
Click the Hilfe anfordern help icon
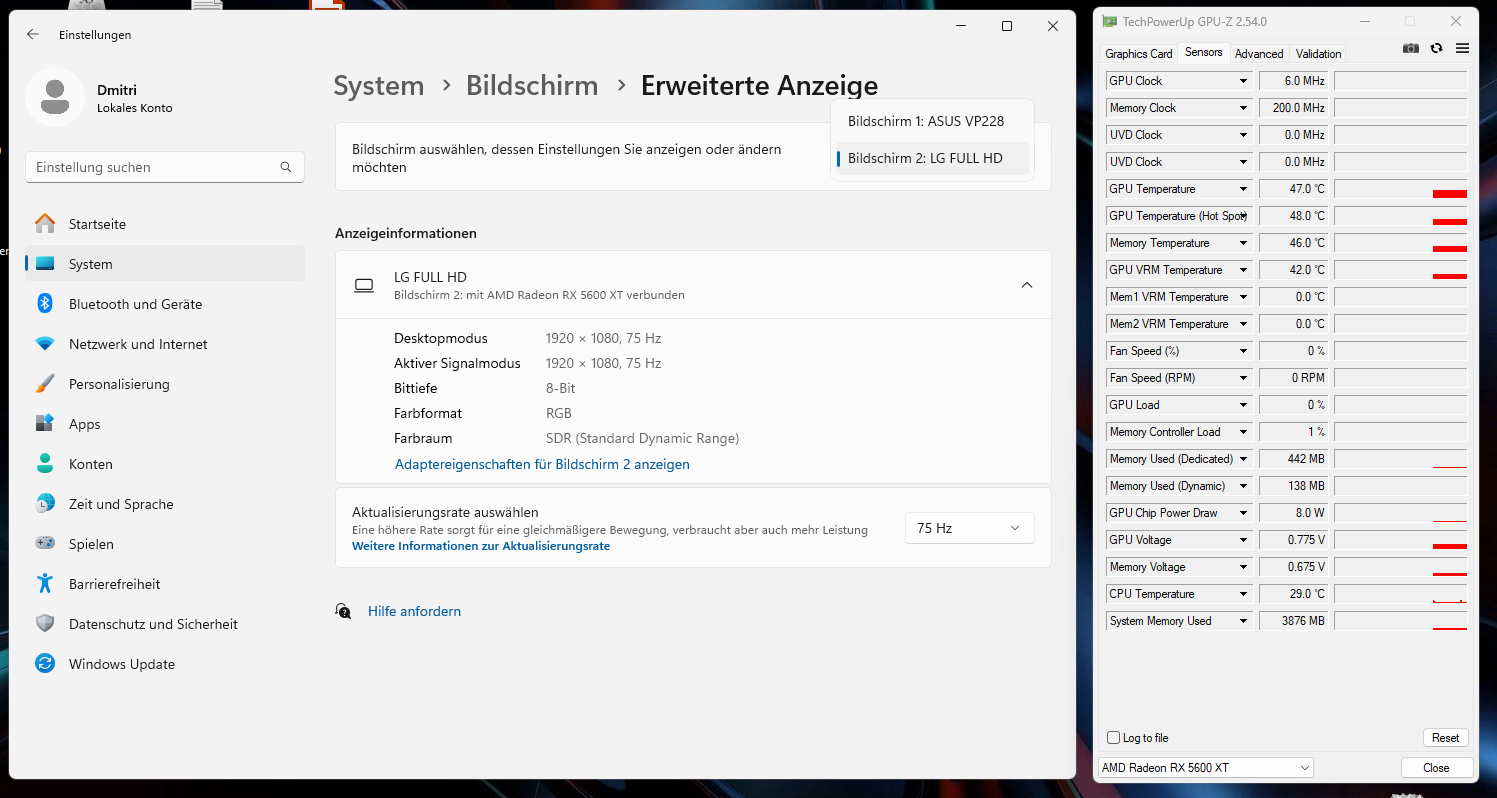(x=343, y=611)
